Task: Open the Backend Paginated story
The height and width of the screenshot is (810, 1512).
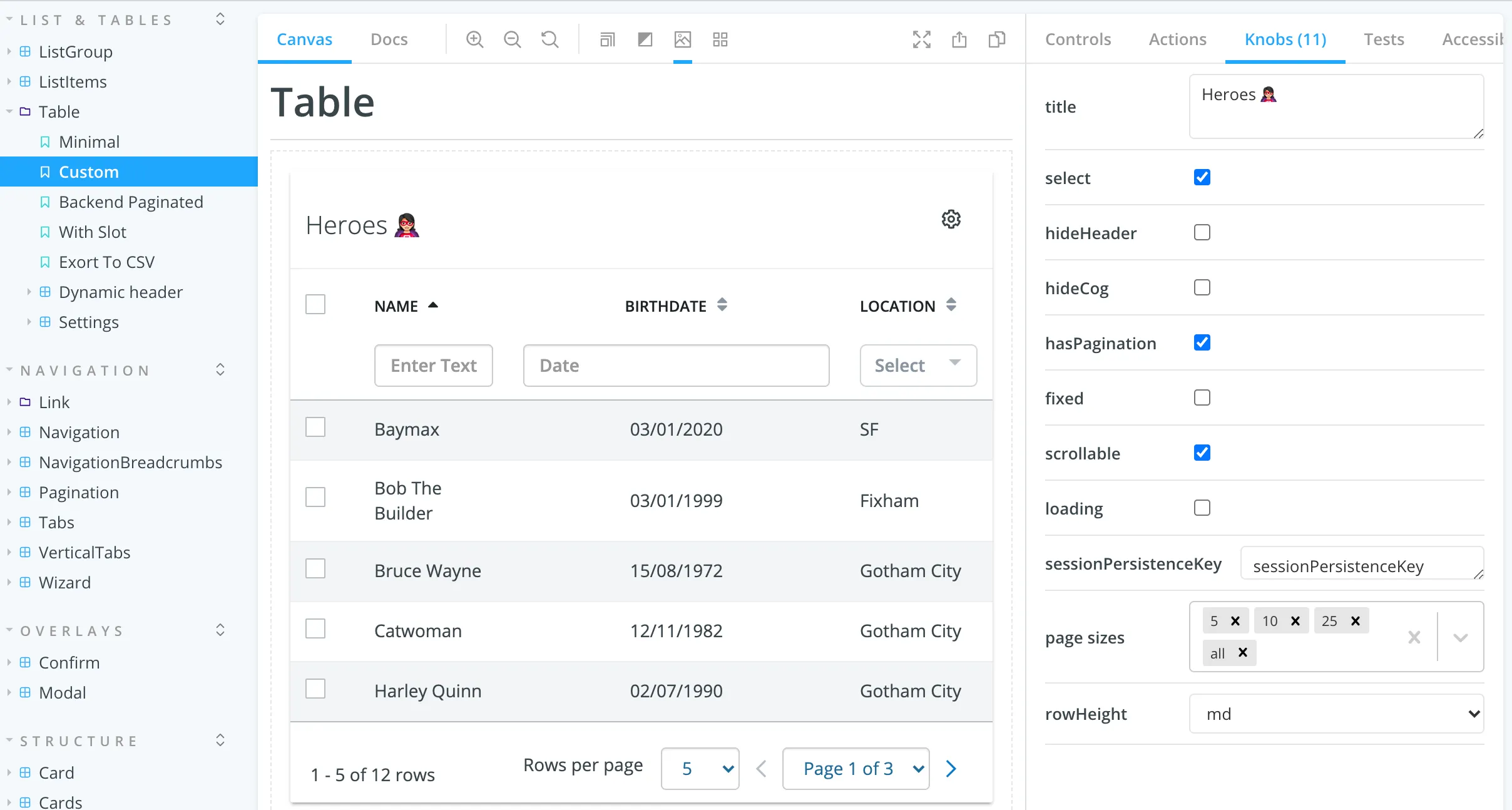Action: click(131, 202)
